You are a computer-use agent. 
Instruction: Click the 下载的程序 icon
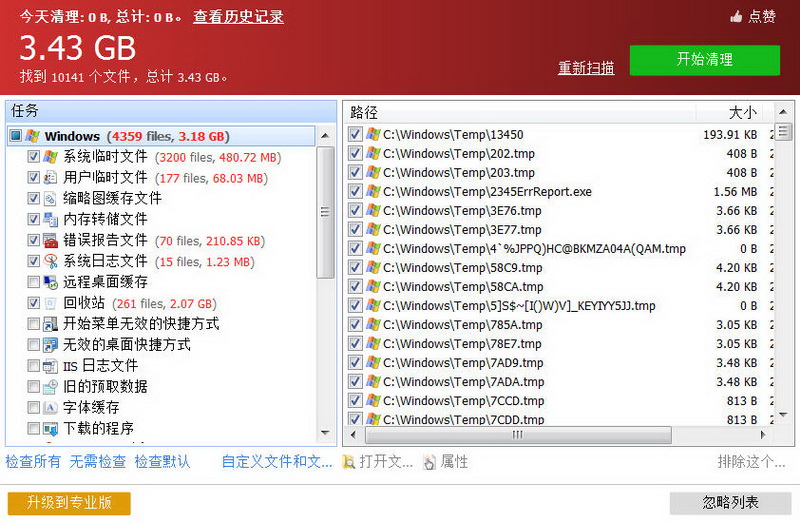(x=51, y=429)
